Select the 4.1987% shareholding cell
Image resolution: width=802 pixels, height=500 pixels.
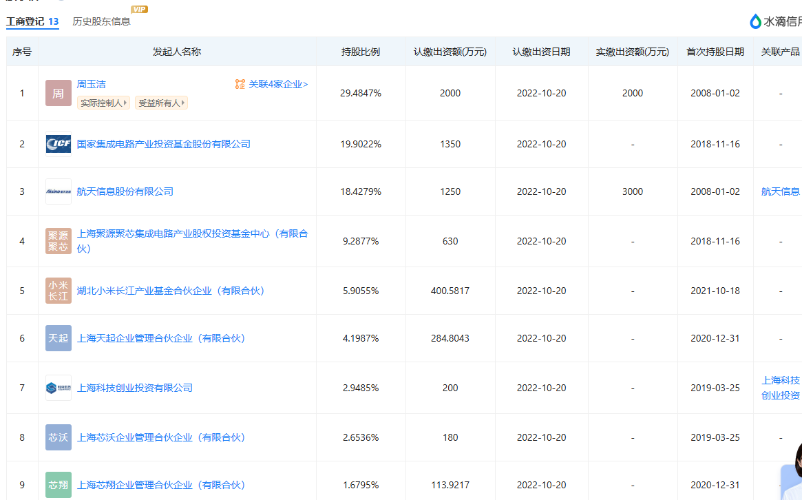(x=361, y=338)
